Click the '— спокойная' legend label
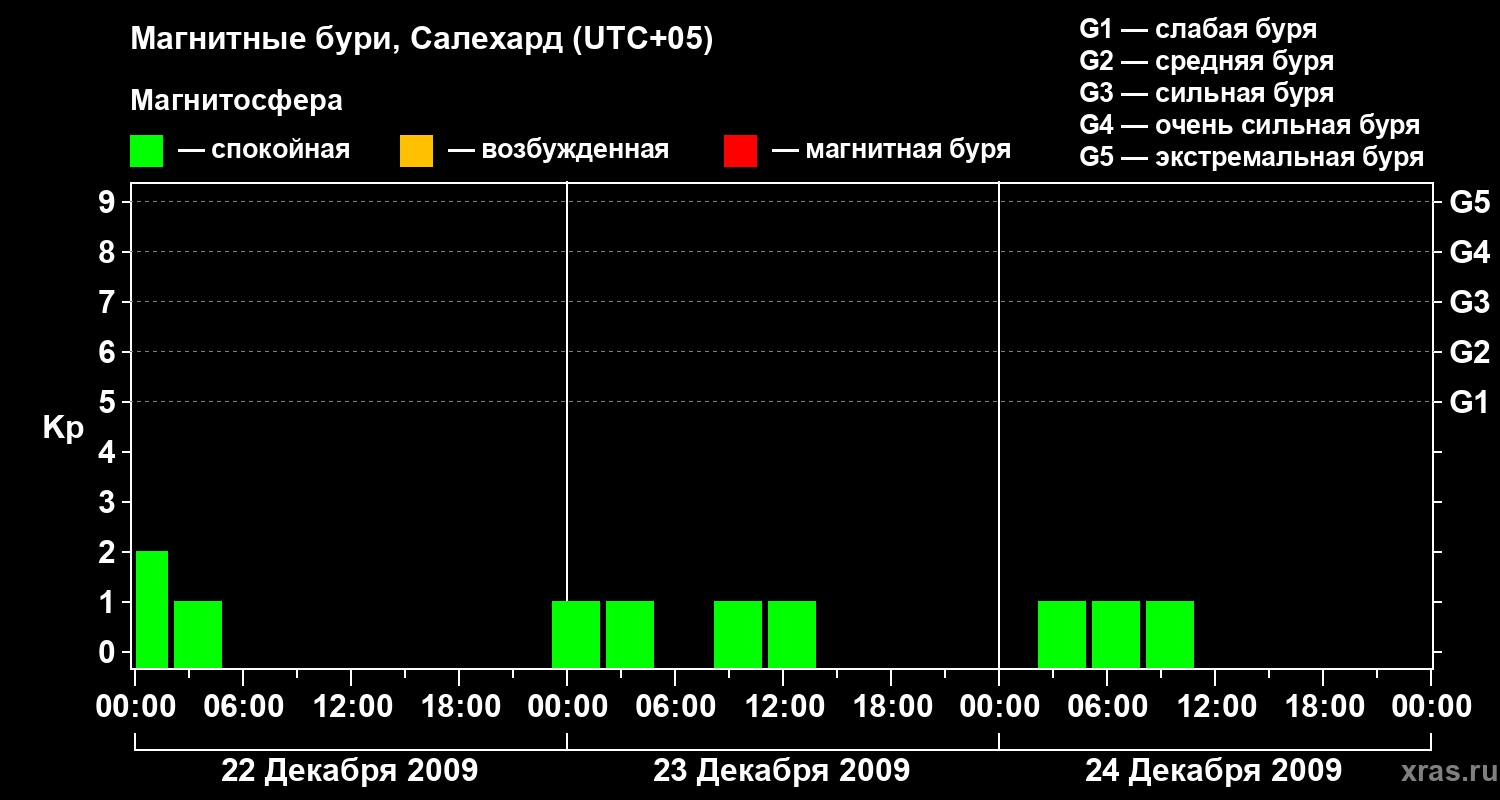Viewport: 1500px width, 800px height. click(264, 150)
